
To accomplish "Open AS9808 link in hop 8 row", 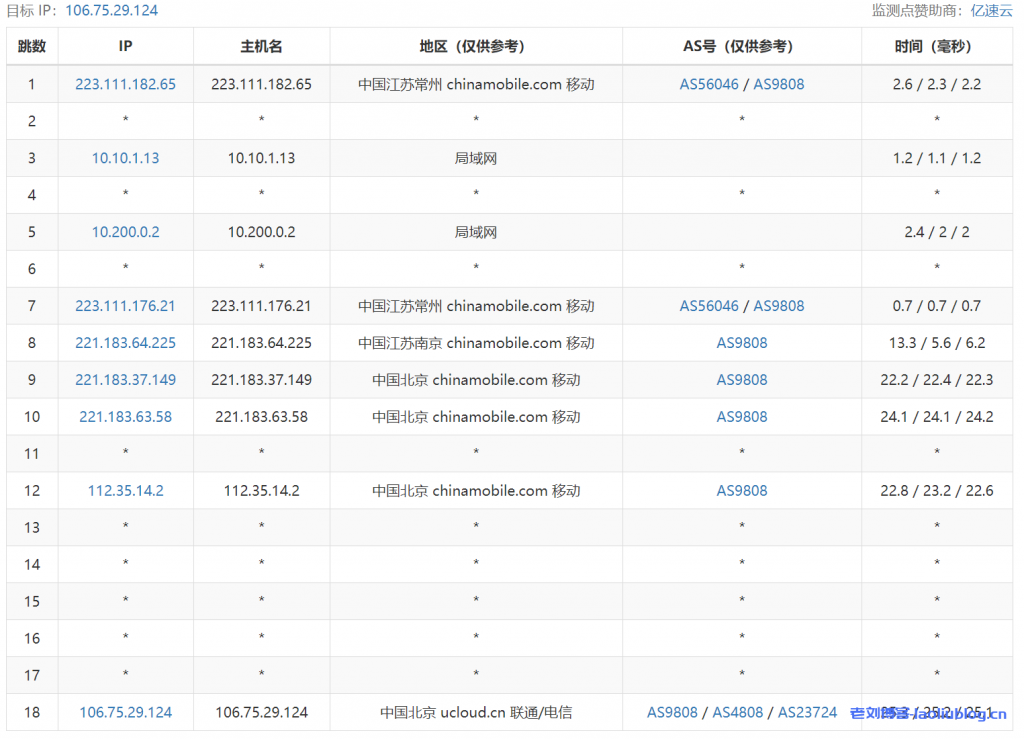I will pyautogui.click(x=742, y=343).
